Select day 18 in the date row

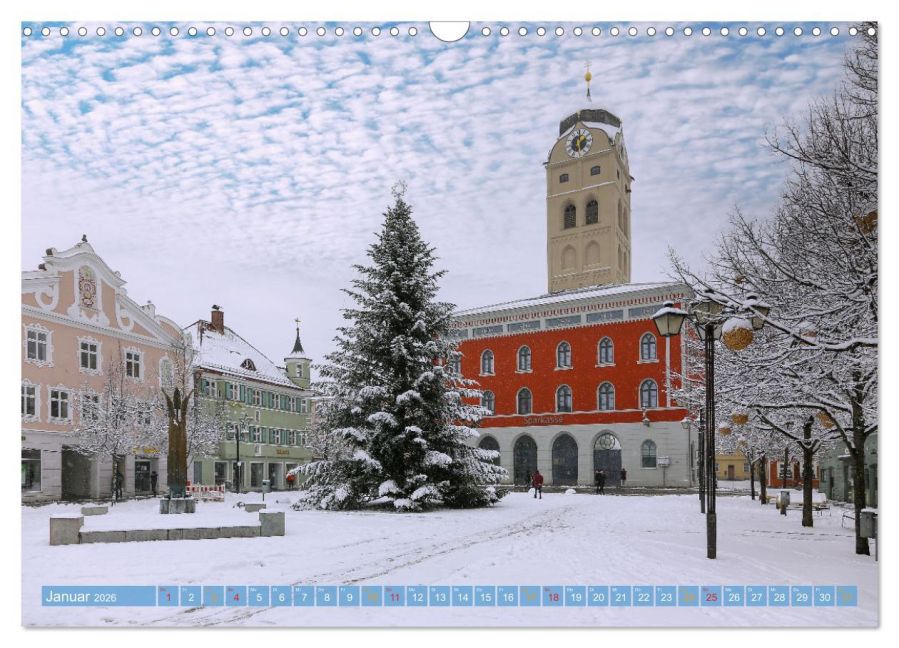pyautogui.click(x=552, y=597)
